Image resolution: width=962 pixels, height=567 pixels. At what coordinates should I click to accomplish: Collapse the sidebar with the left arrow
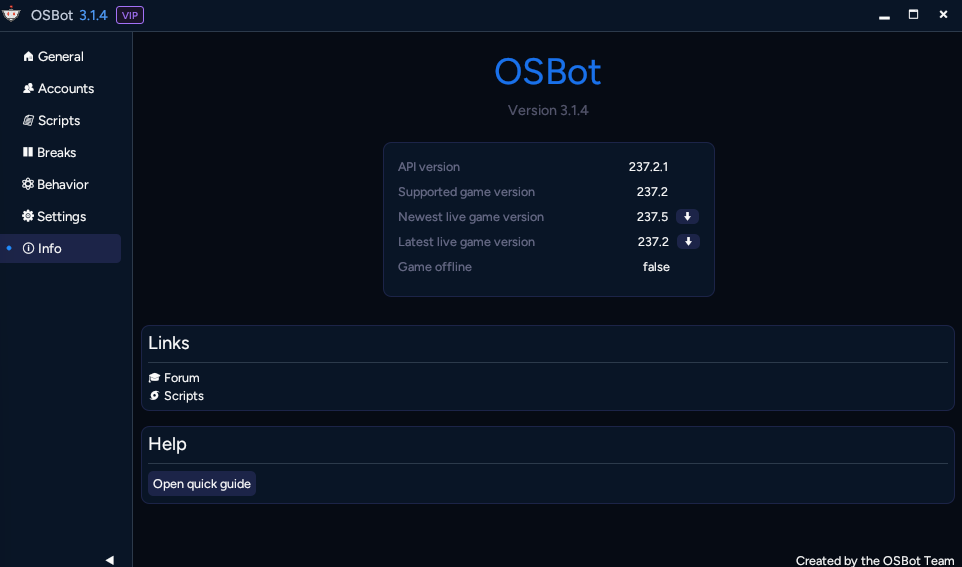(109, 560)
